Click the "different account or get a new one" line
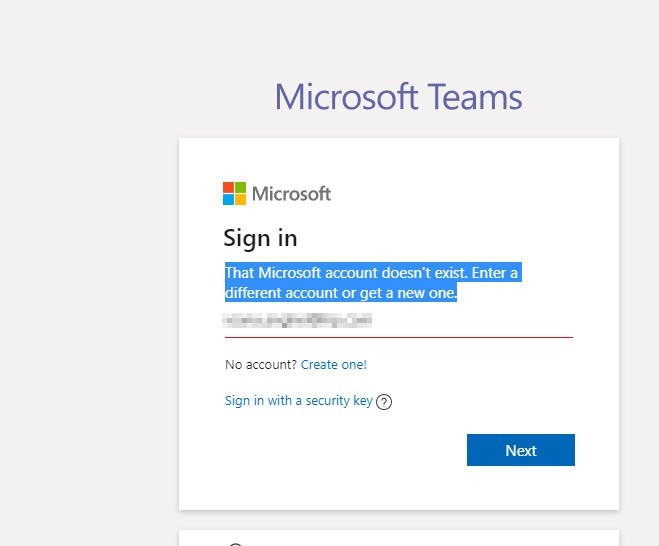The width and height of the screenshot is (659, 546). [x=341, y=292]
